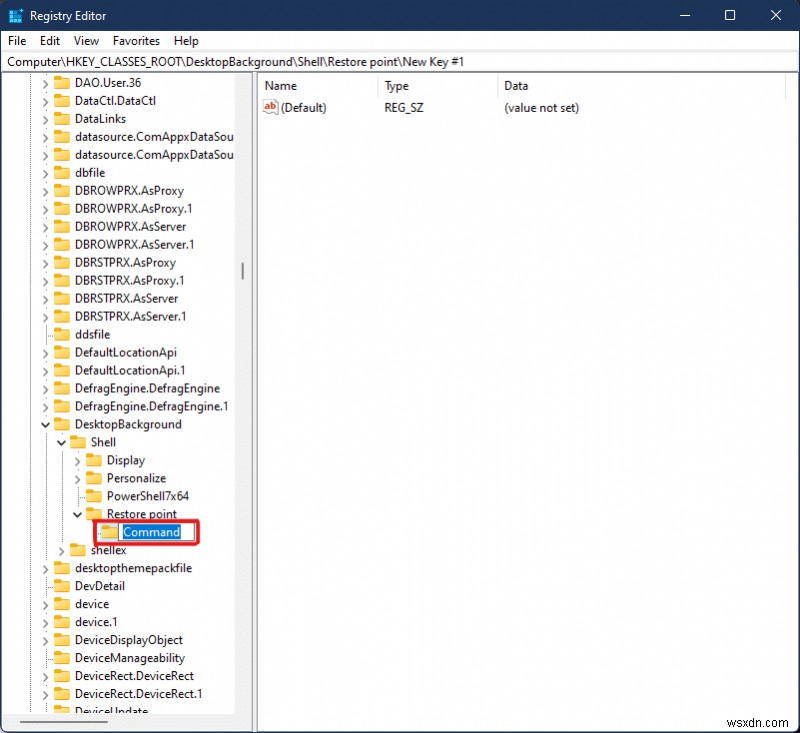Click the ab icon beside (Default)
800x733 pixels.
tap(269, 107)
